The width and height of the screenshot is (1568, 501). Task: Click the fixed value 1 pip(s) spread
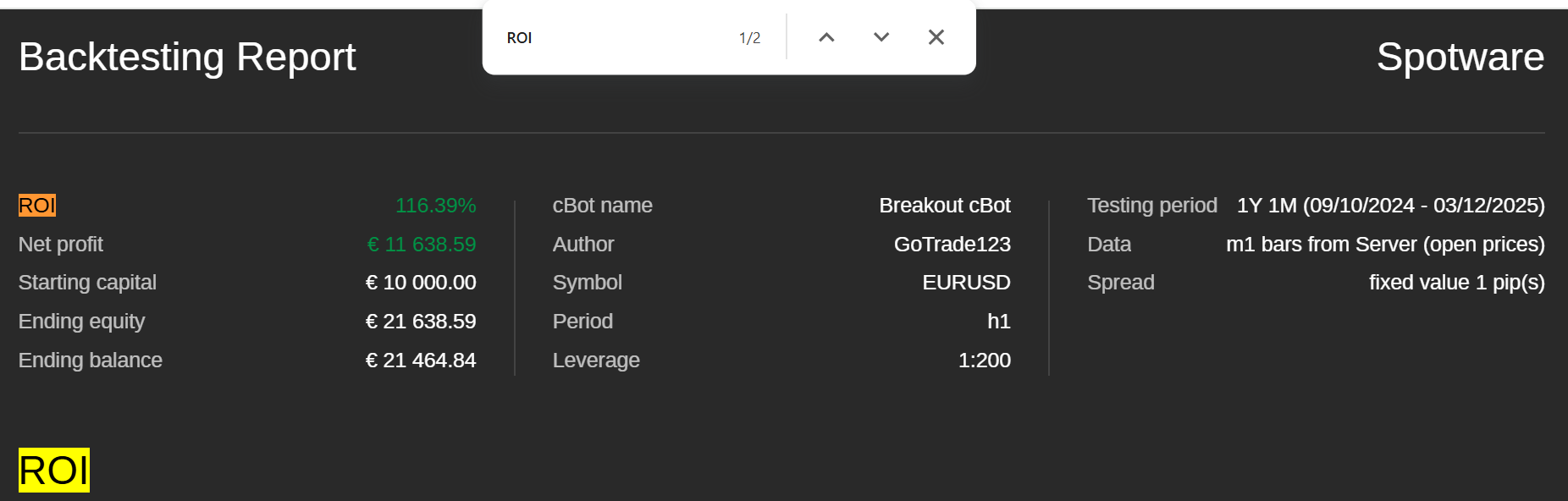tap(1456, 283)
